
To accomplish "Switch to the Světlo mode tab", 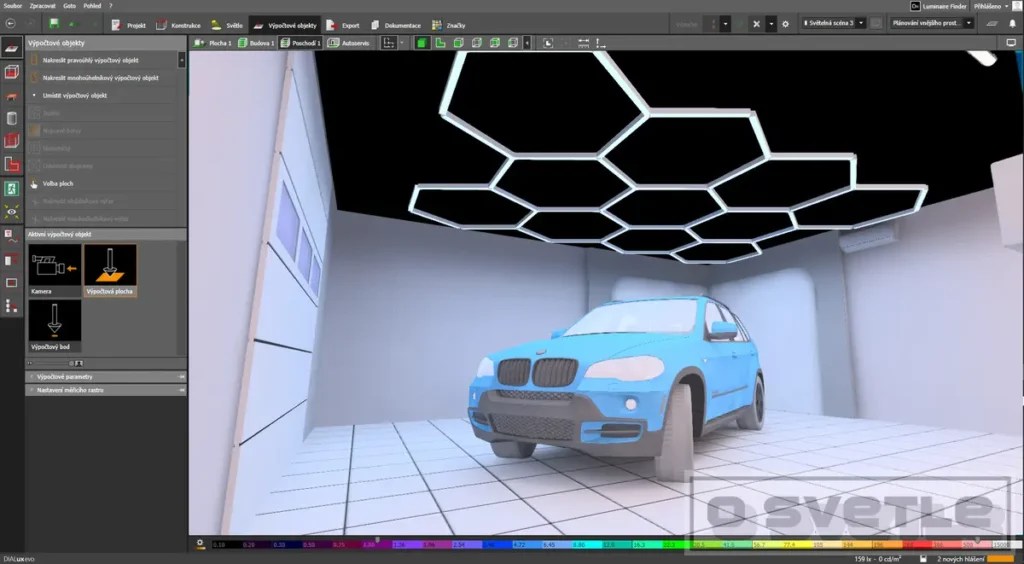I will pyautogui.click(x=227, y=25).
